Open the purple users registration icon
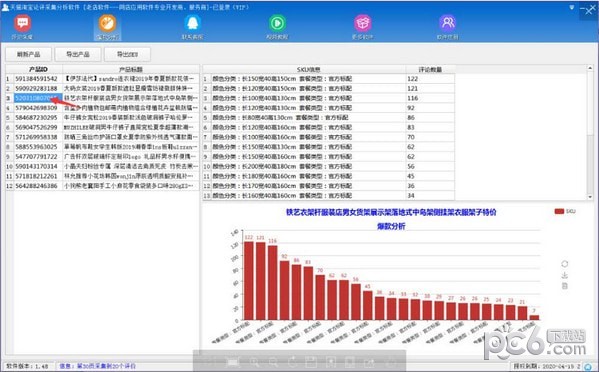This screenshot has width=599, height=372. coord(447,23)
